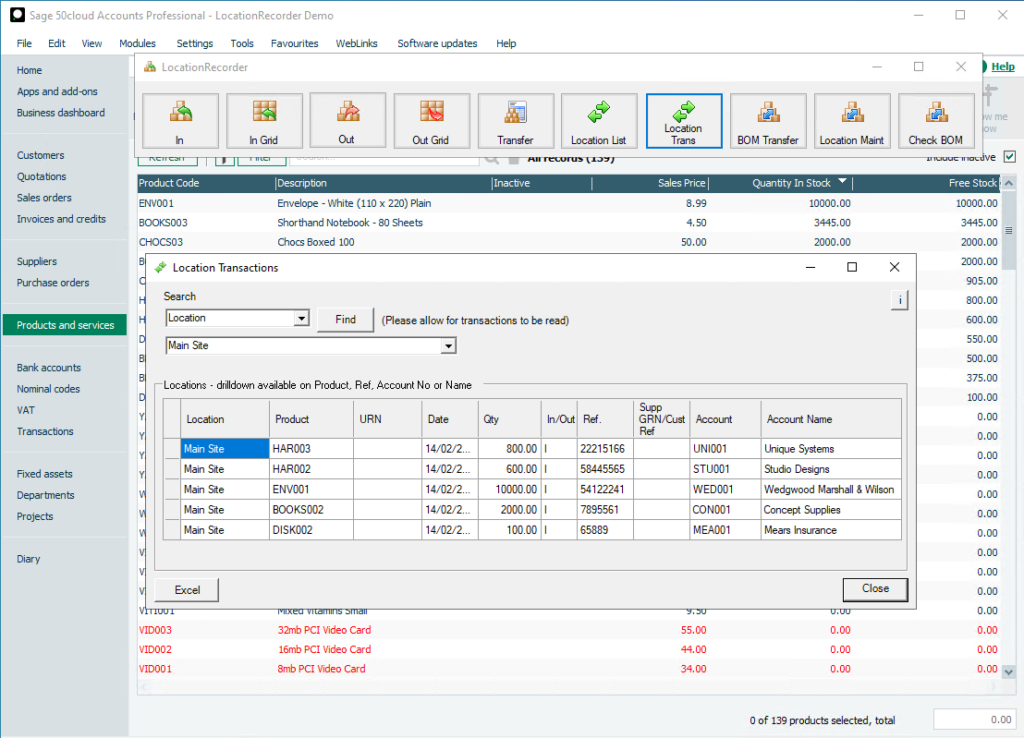This screenshot has height=738, width=1024.
Task: Toggle the Include inactive checkbox
Action: coord(1009,157)
